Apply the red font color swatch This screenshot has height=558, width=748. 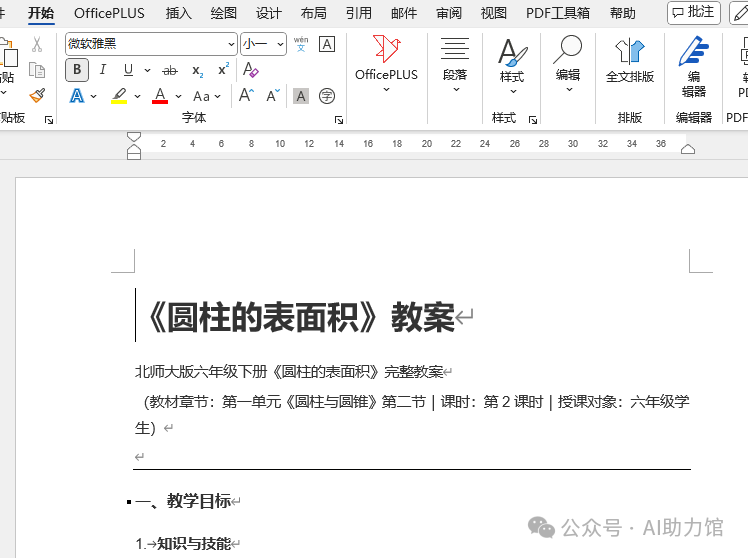[x=159, y=96]
